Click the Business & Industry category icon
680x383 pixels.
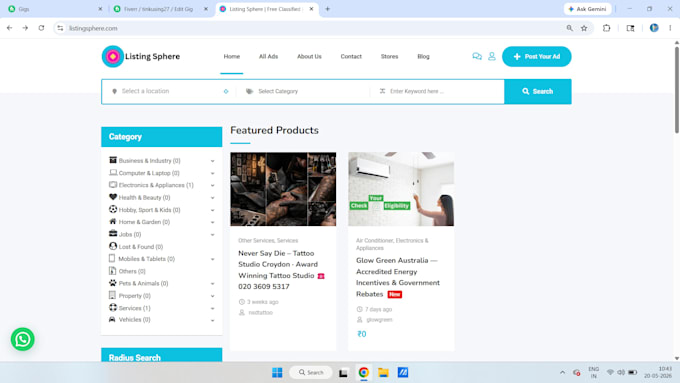(x=113, y=160)
